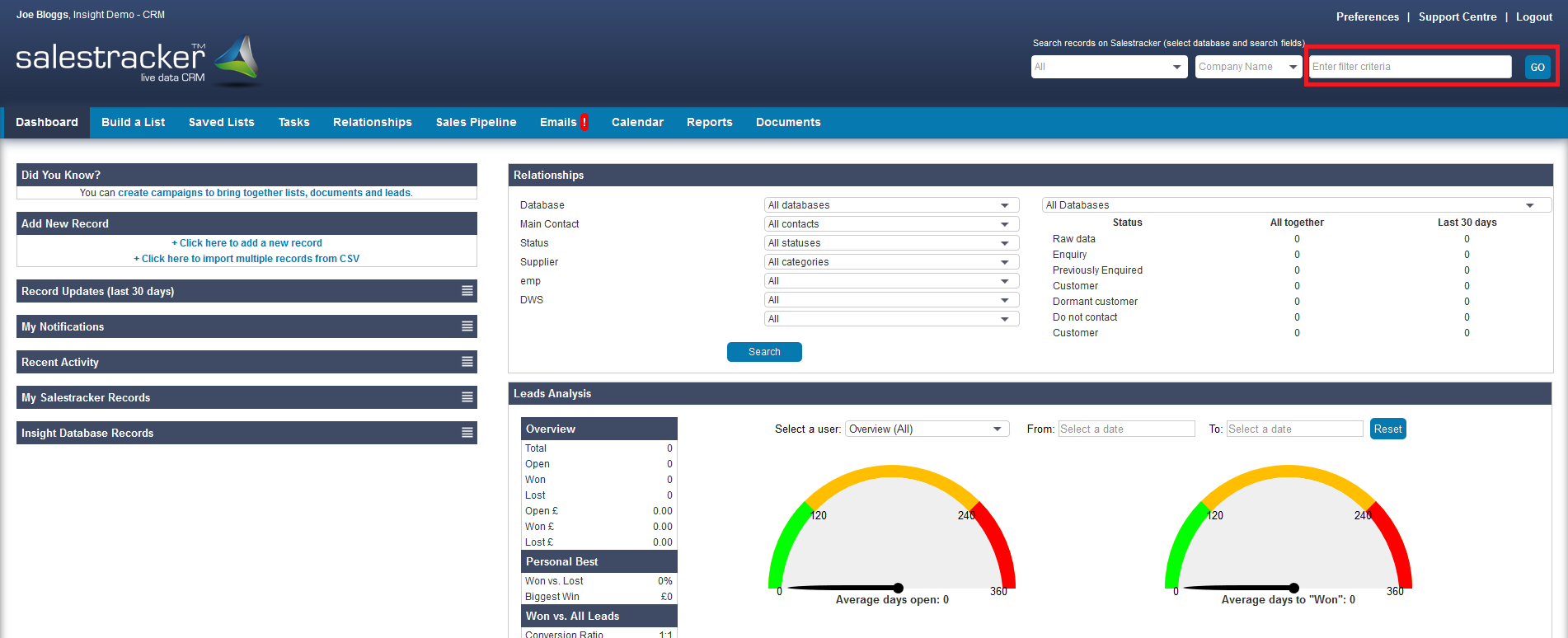Open the Company Name search field dropdown
Screen dimensions: 1568x638
1248,67
